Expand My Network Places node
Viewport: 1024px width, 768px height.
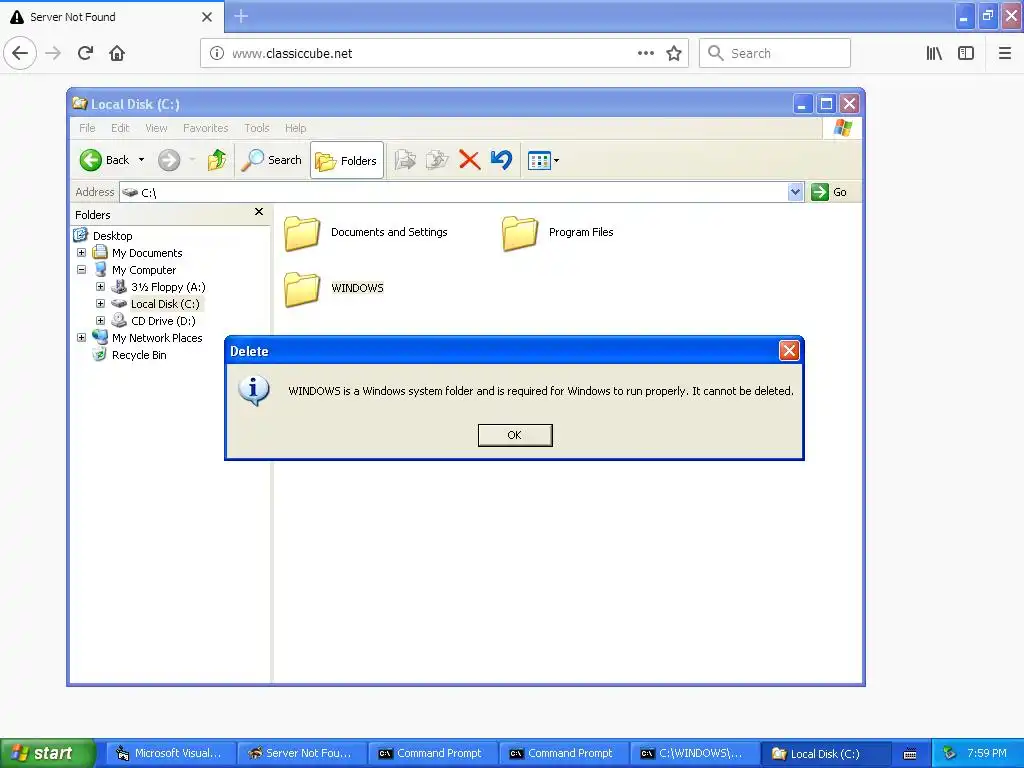pyautogui.click(x=82, y=338)
